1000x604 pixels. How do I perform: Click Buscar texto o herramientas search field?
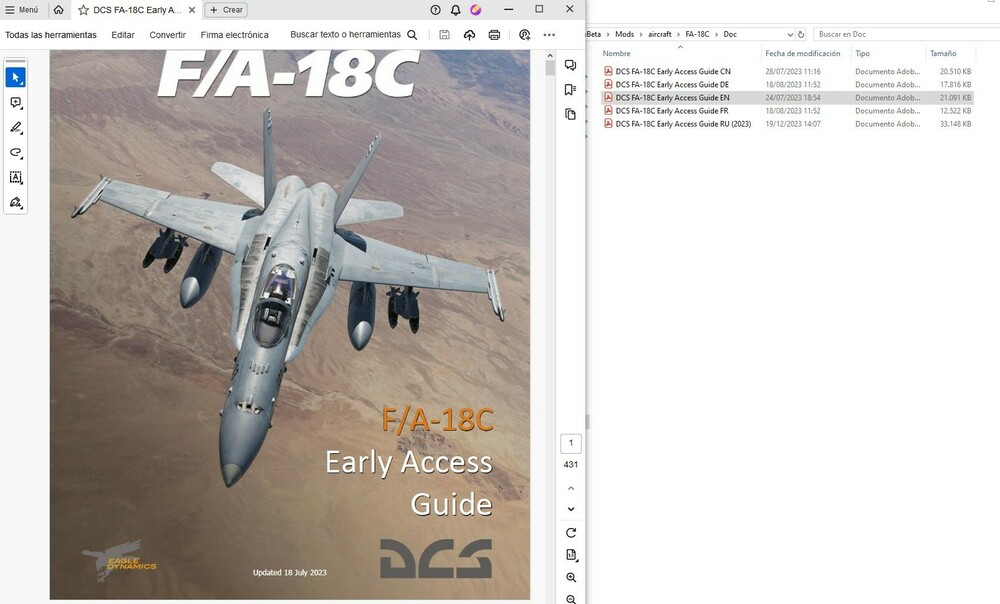click(353, 34)
